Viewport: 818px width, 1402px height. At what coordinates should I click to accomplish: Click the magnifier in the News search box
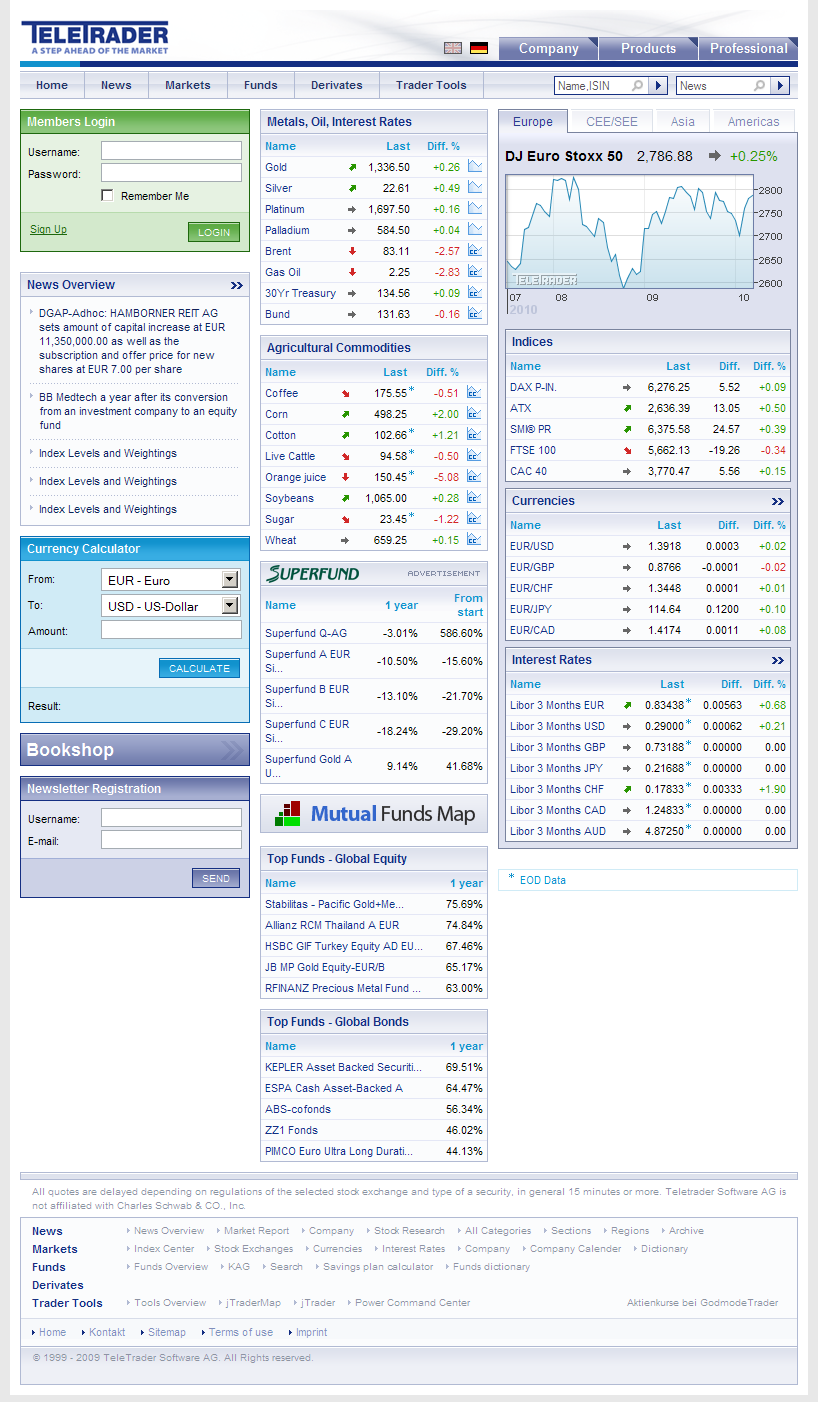coord(760,86)
